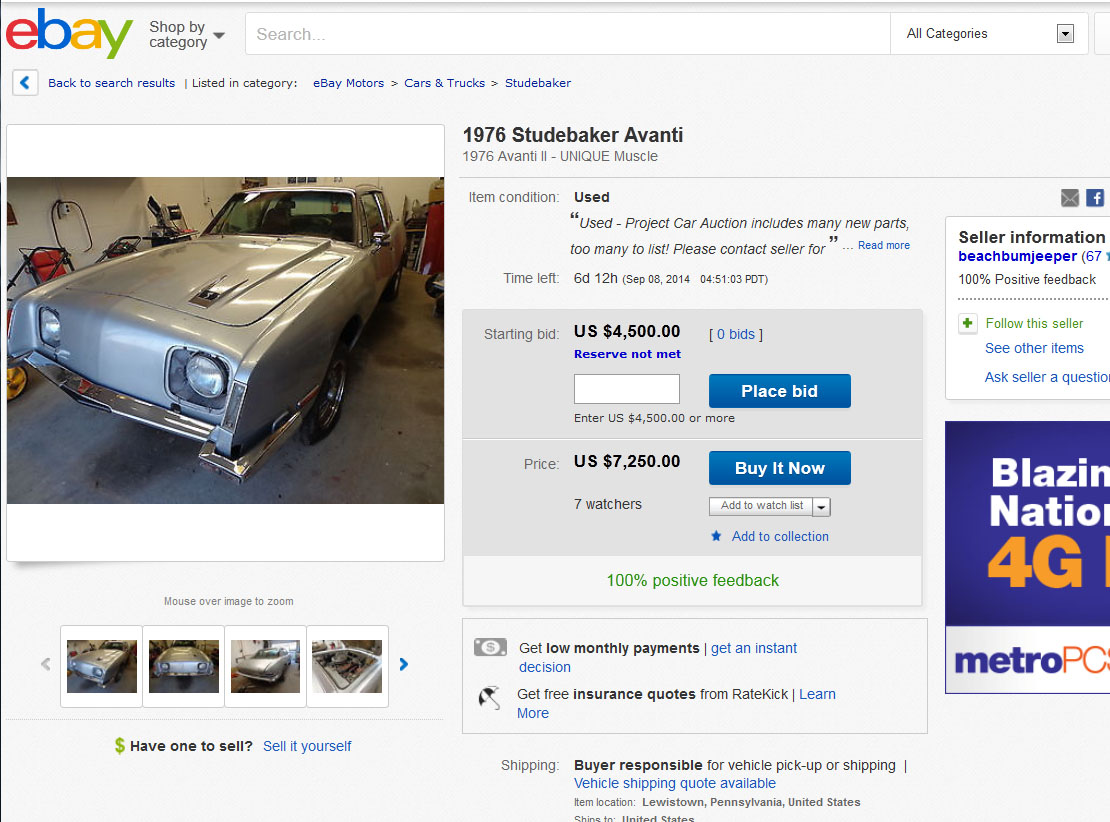Screen dimensions: 1110x822
Task: Go to Studebaker category breadcrumb
Action: tap(538, 83)
